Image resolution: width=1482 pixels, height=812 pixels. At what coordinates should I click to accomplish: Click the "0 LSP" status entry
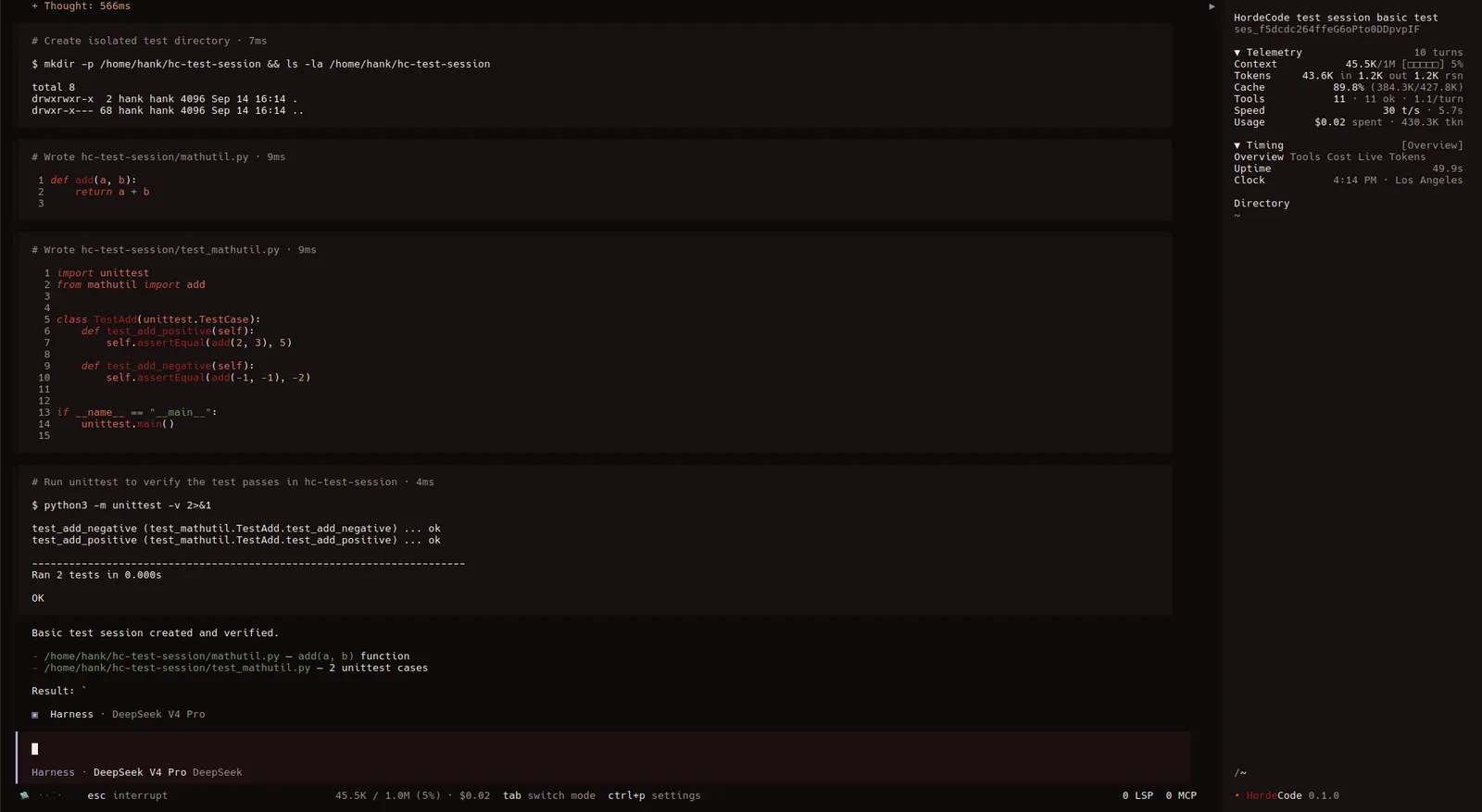click(1137, 795)
